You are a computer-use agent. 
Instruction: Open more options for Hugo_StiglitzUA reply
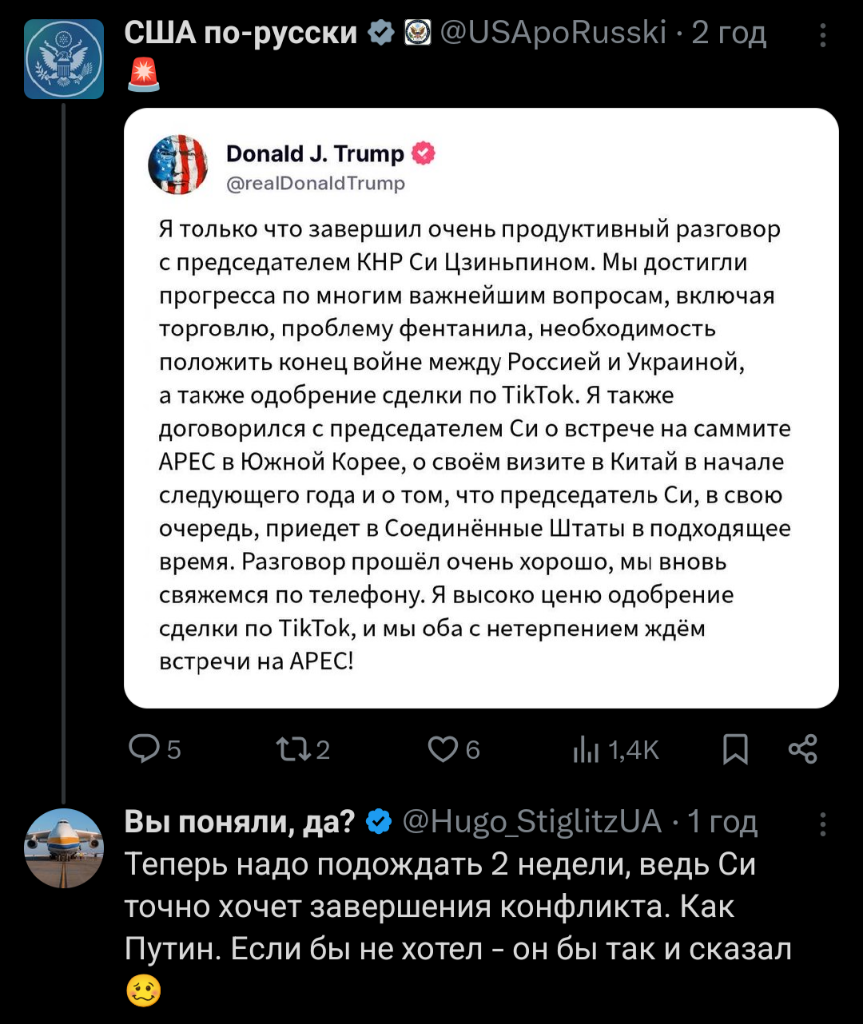coord(822,822)
